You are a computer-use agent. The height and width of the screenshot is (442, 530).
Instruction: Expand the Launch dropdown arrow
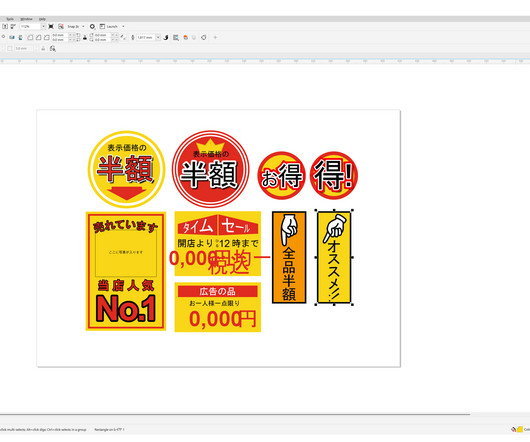tap(123, 26)
